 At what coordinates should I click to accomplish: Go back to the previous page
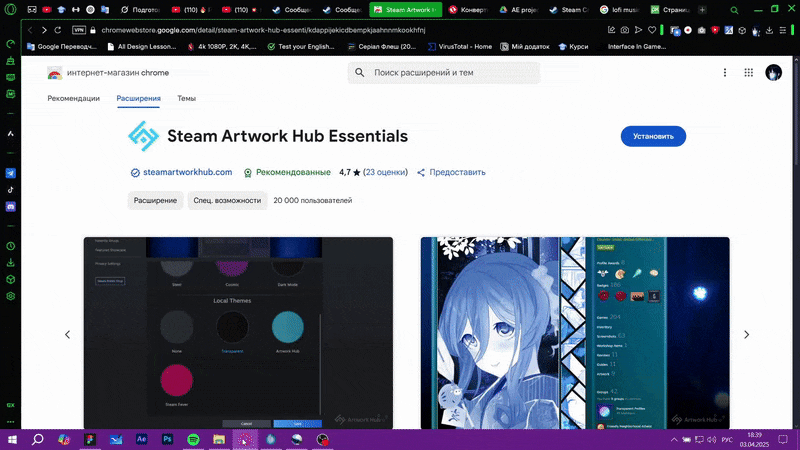pos(31,30)
